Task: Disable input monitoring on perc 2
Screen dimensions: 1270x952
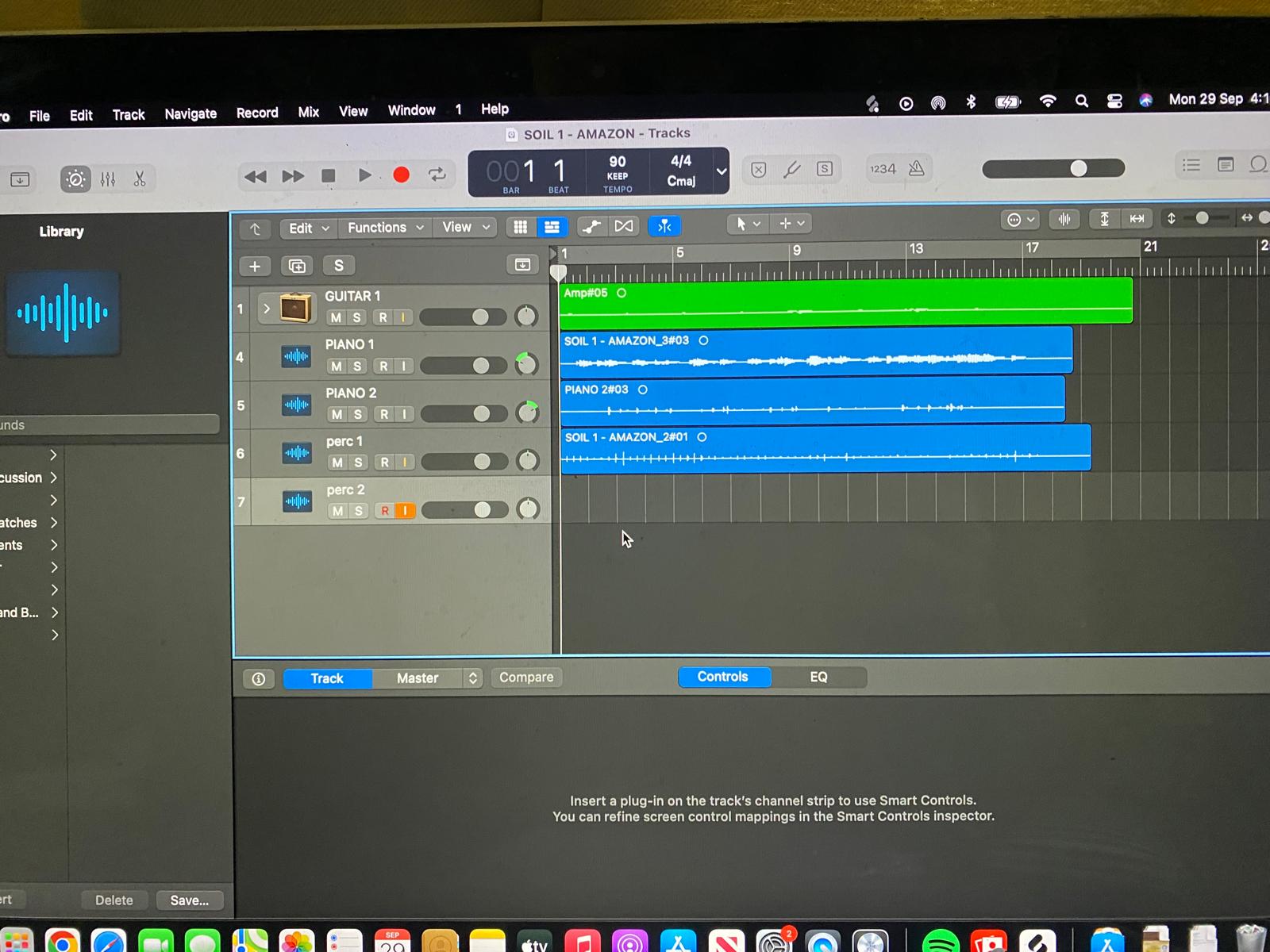Action: [405, 511]
